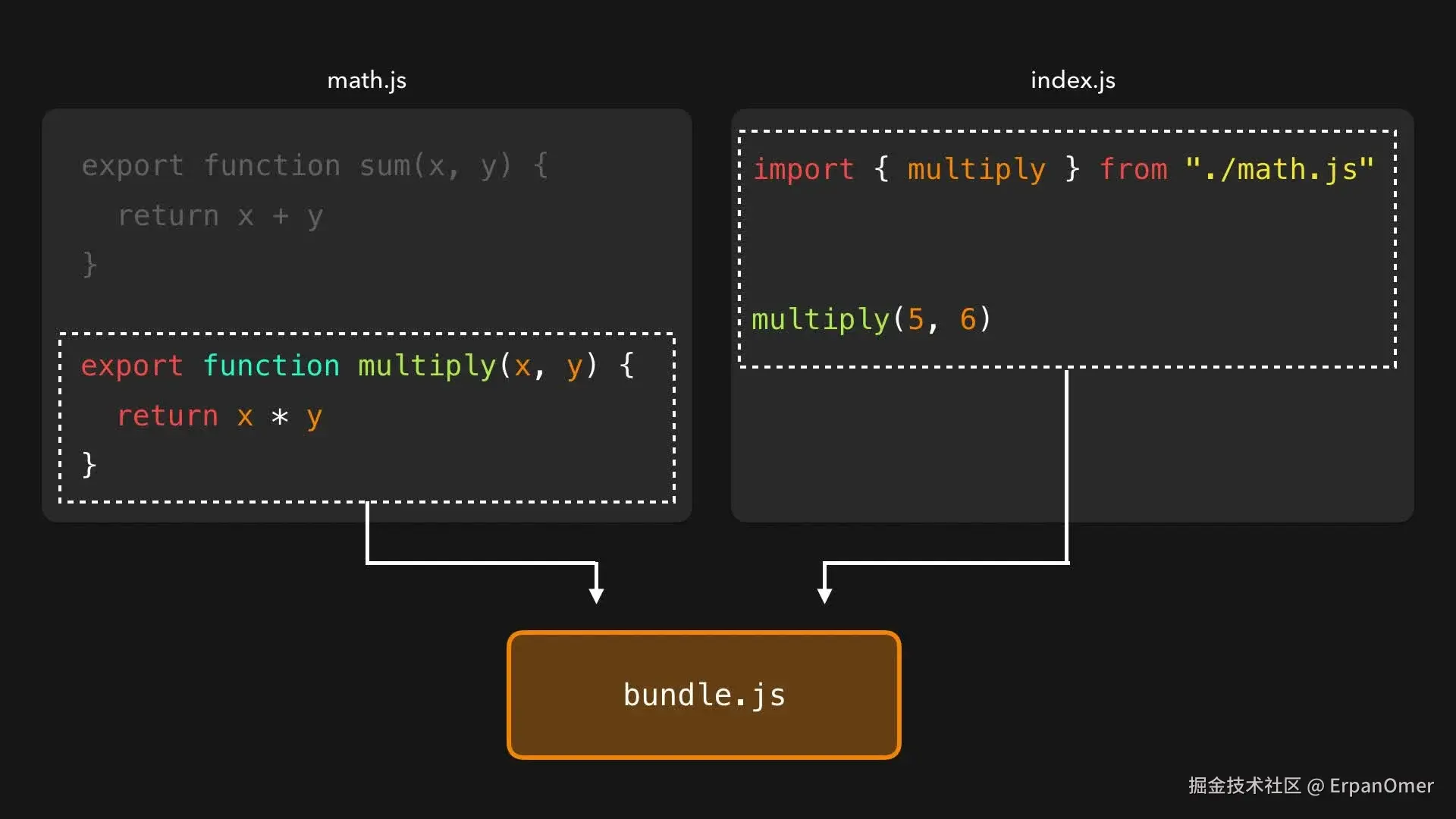Click the math.js file title
This screenshot has height=819, width=1456.
click(x=366, y=80)
